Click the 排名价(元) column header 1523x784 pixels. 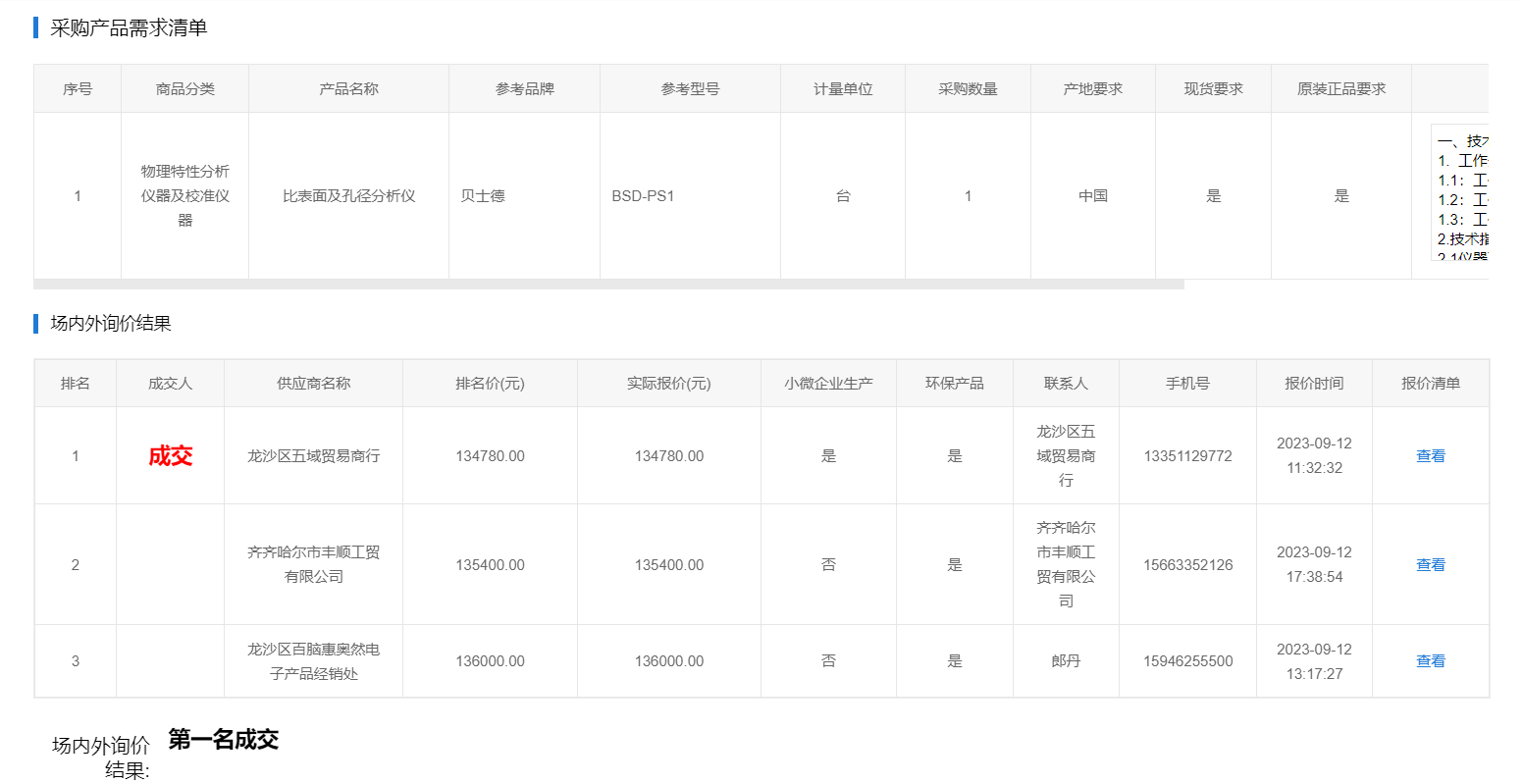click(x=490, y=384)
